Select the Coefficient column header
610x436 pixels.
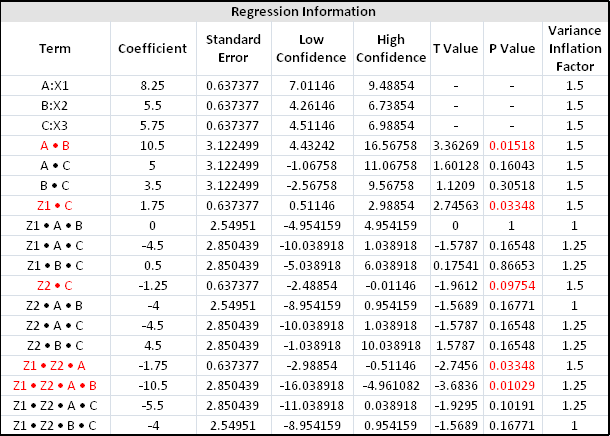[152, 49]
